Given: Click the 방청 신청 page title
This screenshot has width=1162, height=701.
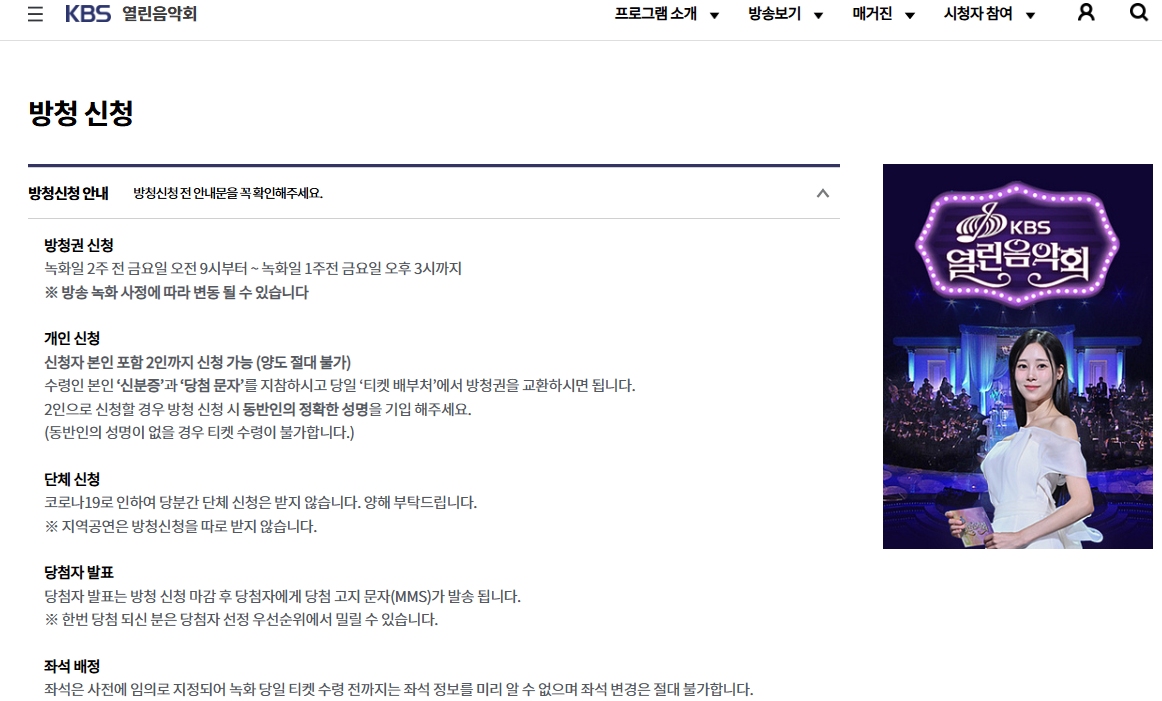Looking at the screenshot, I should 81,113.
